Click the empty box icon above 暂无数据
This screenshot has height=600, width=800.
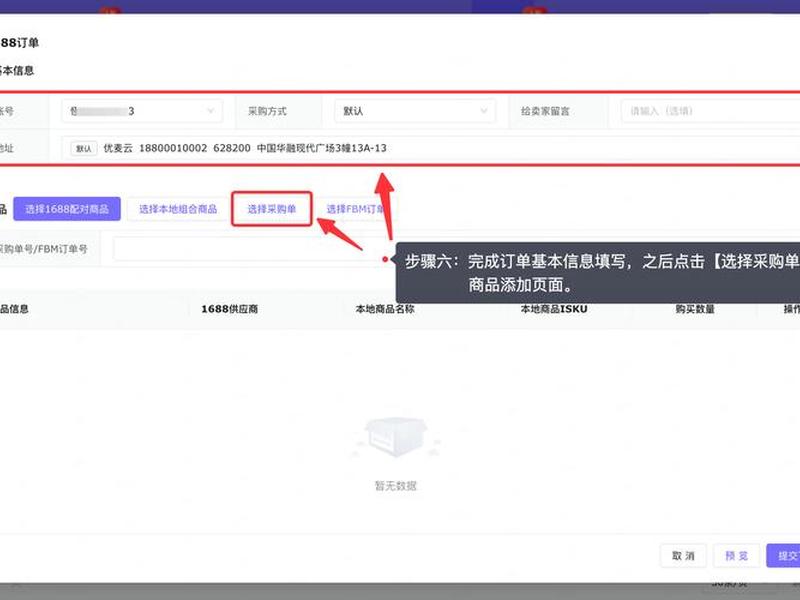click(395, 438)
